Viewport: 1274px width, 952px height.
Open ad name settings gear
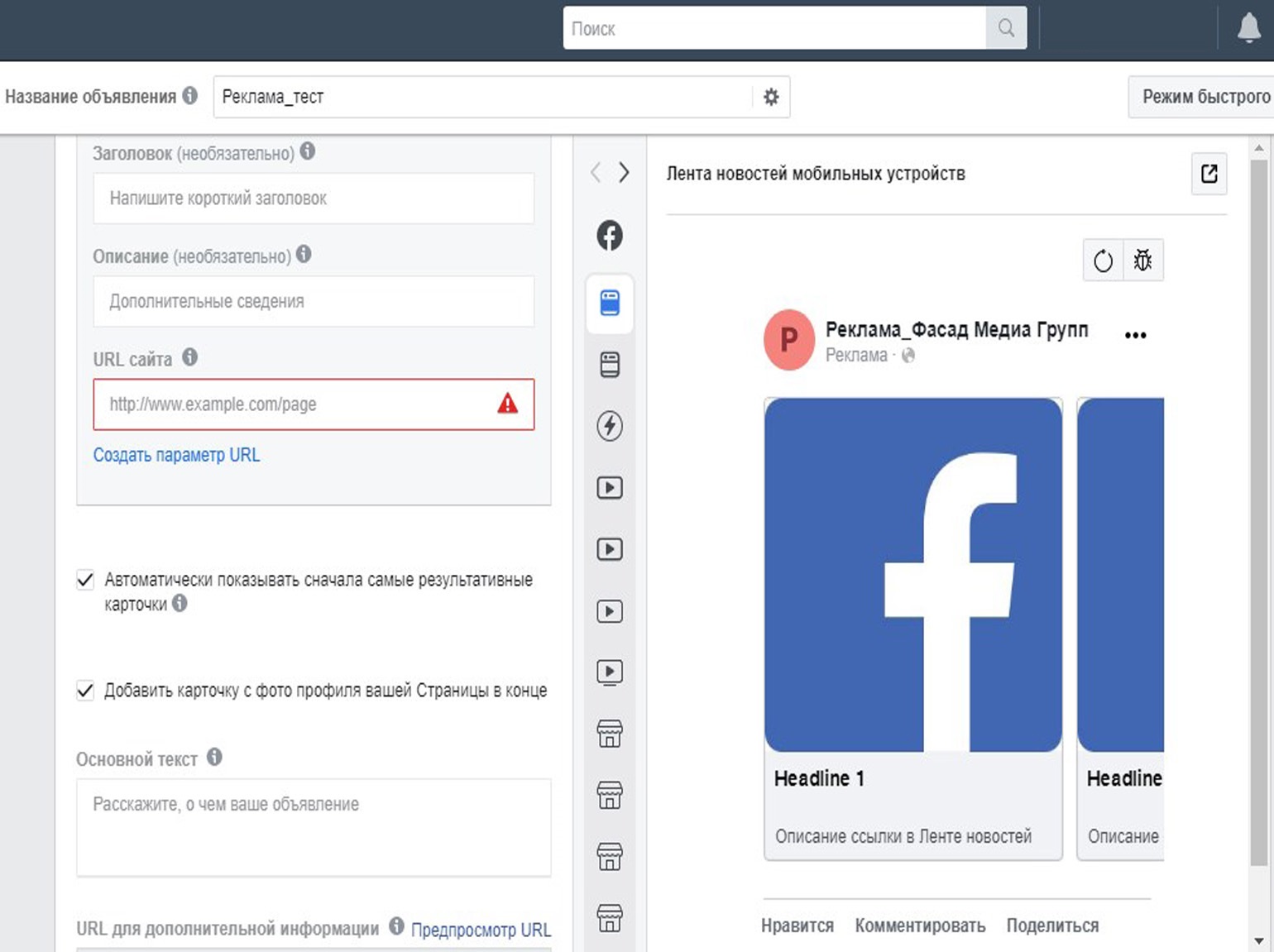tap(771, 97)
